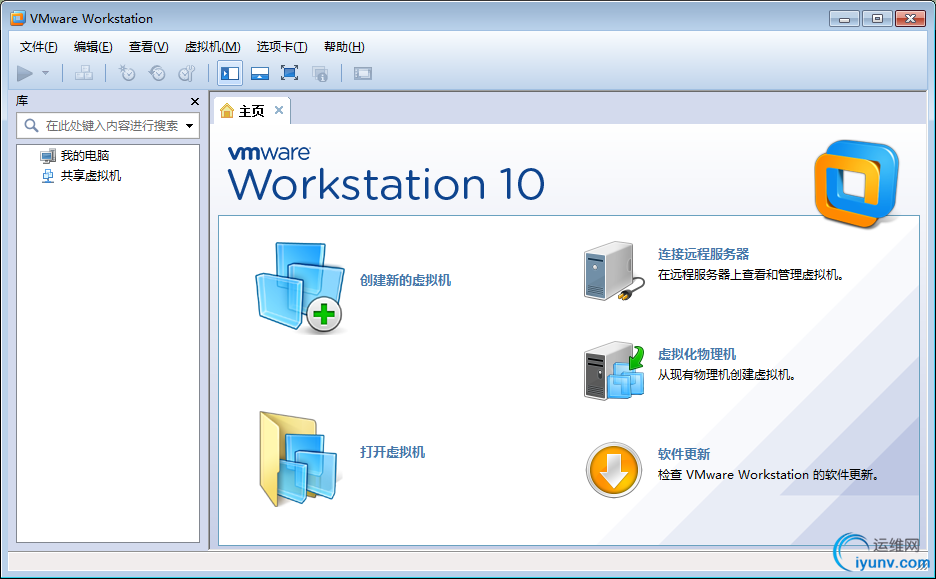
Task: Click the VMware icon in title bar
Action: [x=18, y=19]
